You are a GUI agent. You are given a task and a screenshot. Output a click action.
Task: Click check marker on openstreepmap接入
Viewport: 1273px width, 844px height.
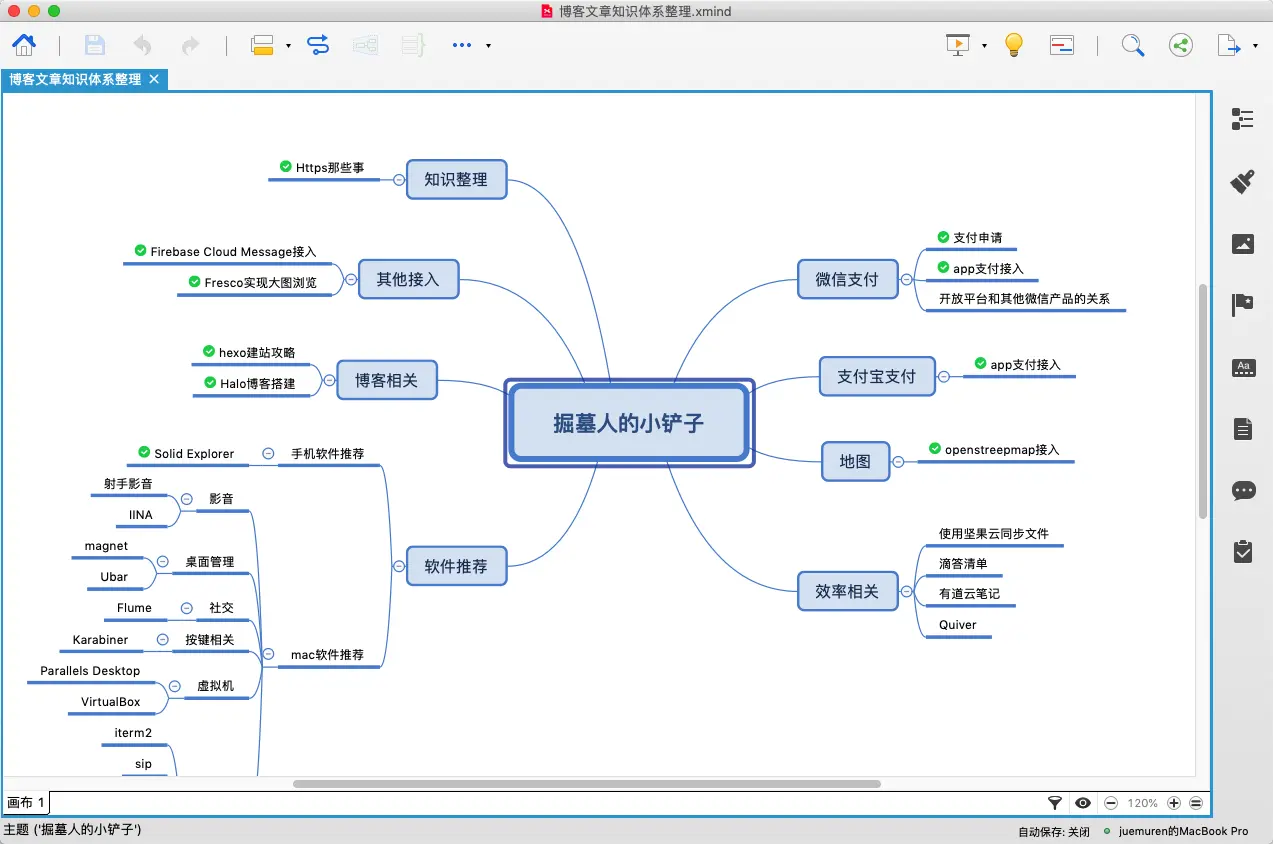[x=935, y=449]
